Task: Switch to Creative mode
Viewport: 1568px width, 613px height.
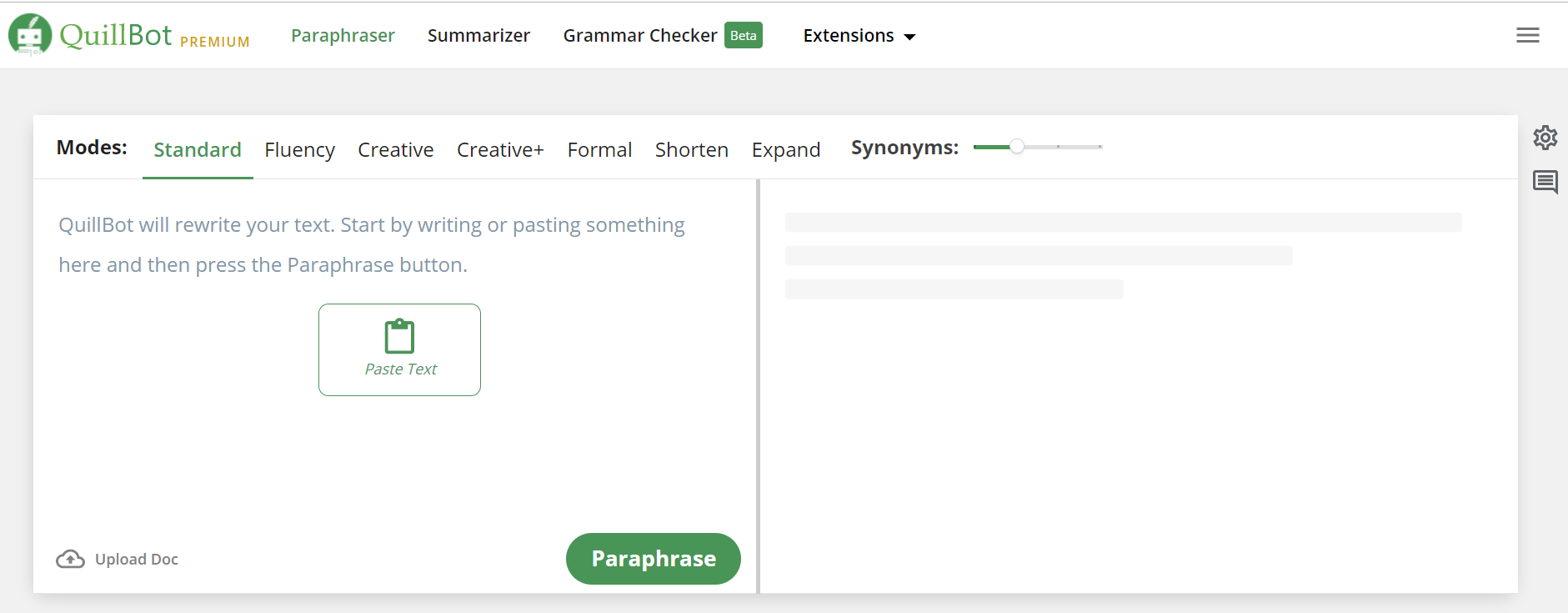Action: pos(395,149)
